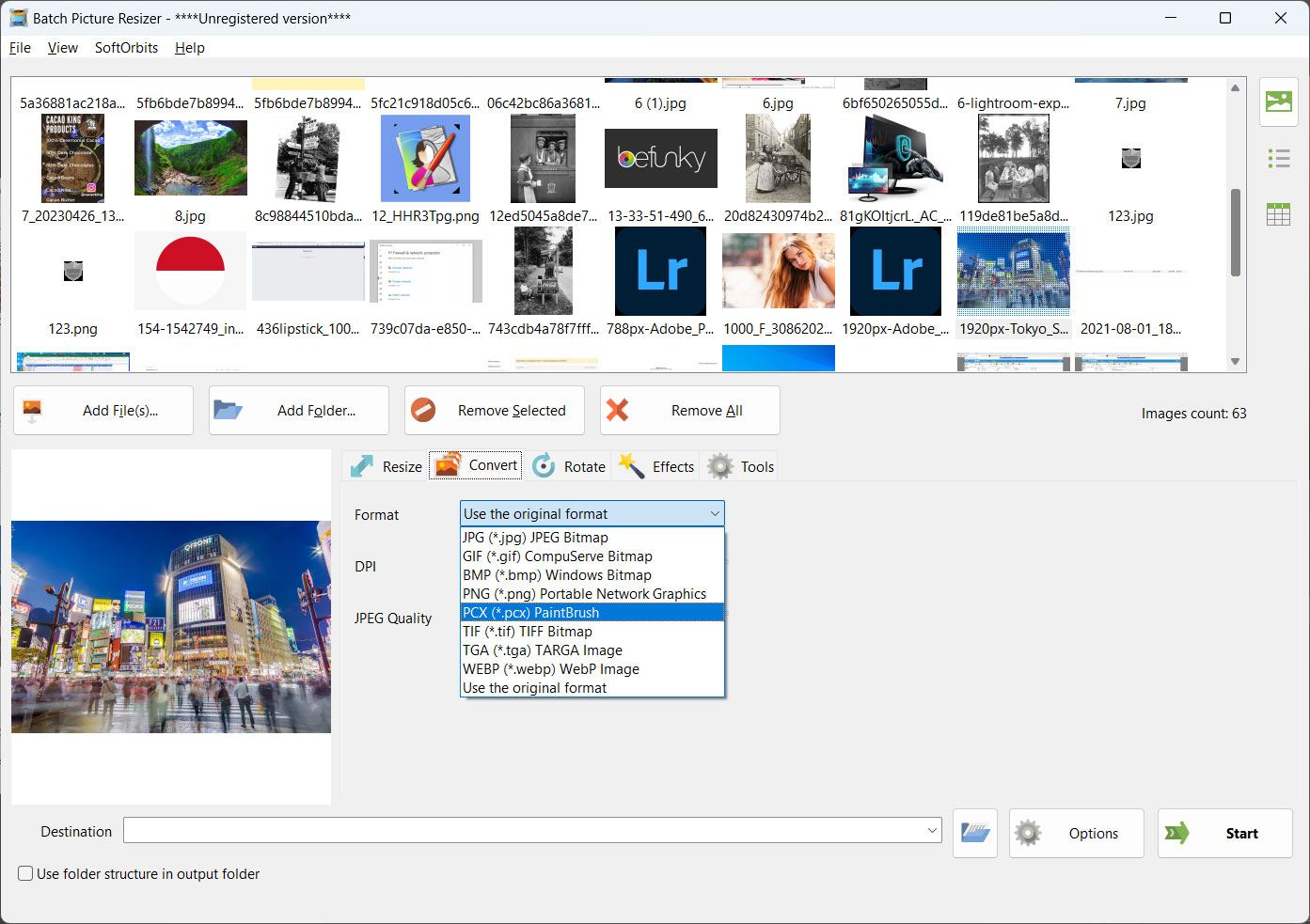
Task: Expand the Destination path dropdown arrow
Action: (932, 831)
